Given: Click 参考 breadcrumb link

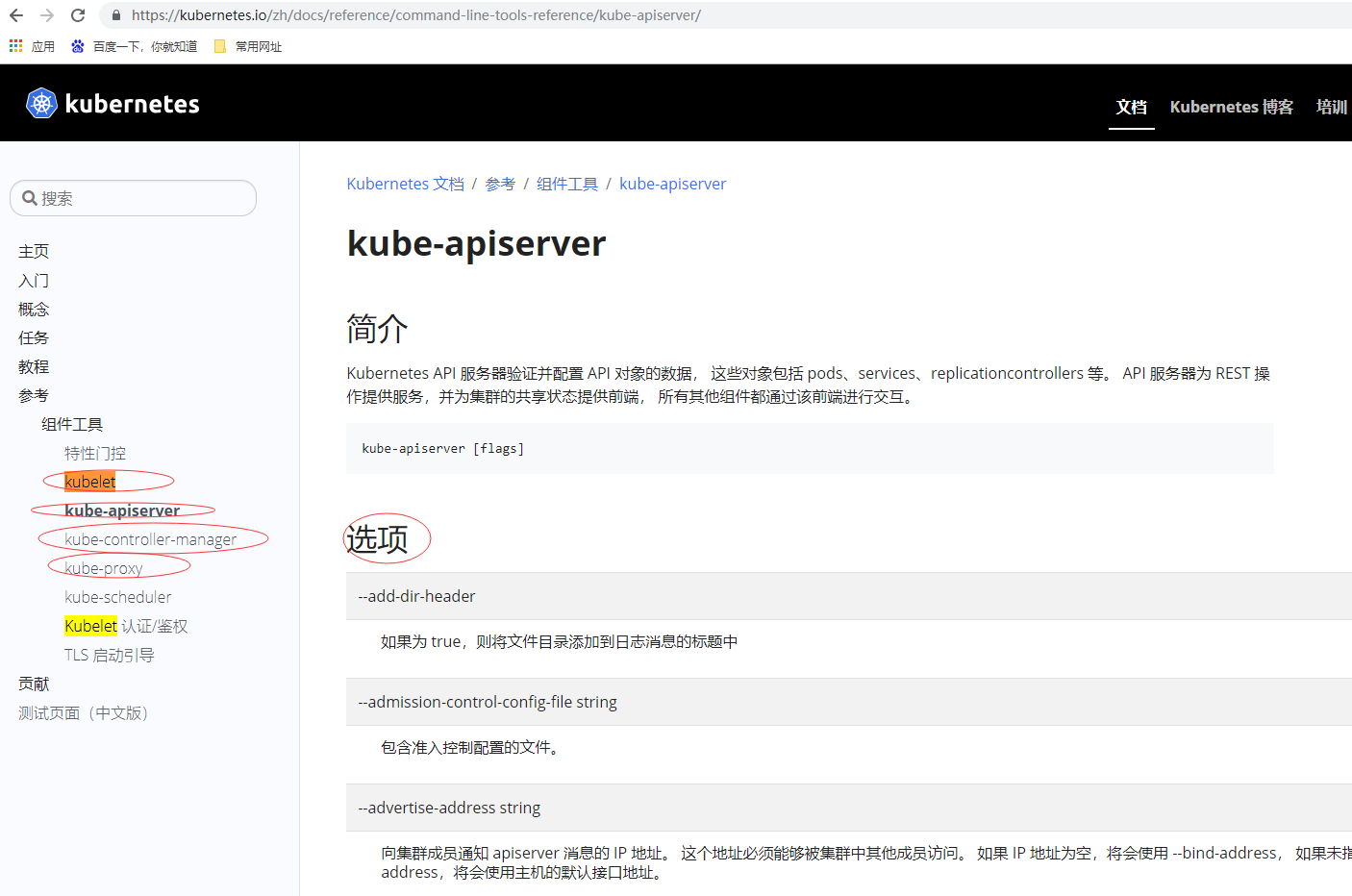Looking at the screenshot, I should 500,184.
